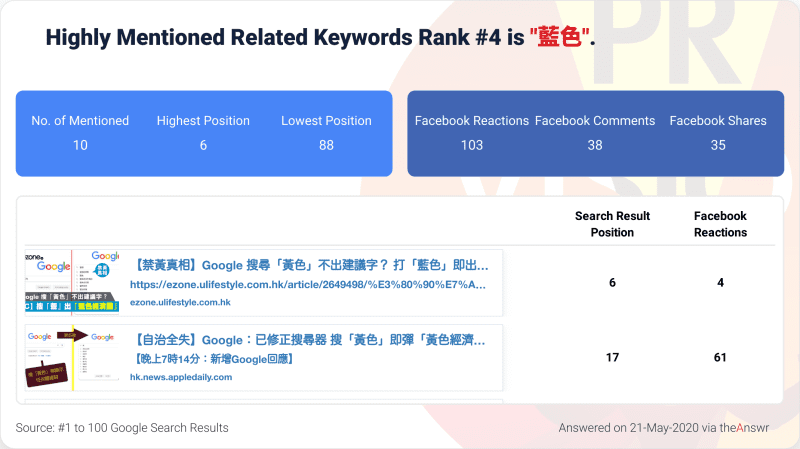Click the Source Google Search Results footnote

pos(122,428)
